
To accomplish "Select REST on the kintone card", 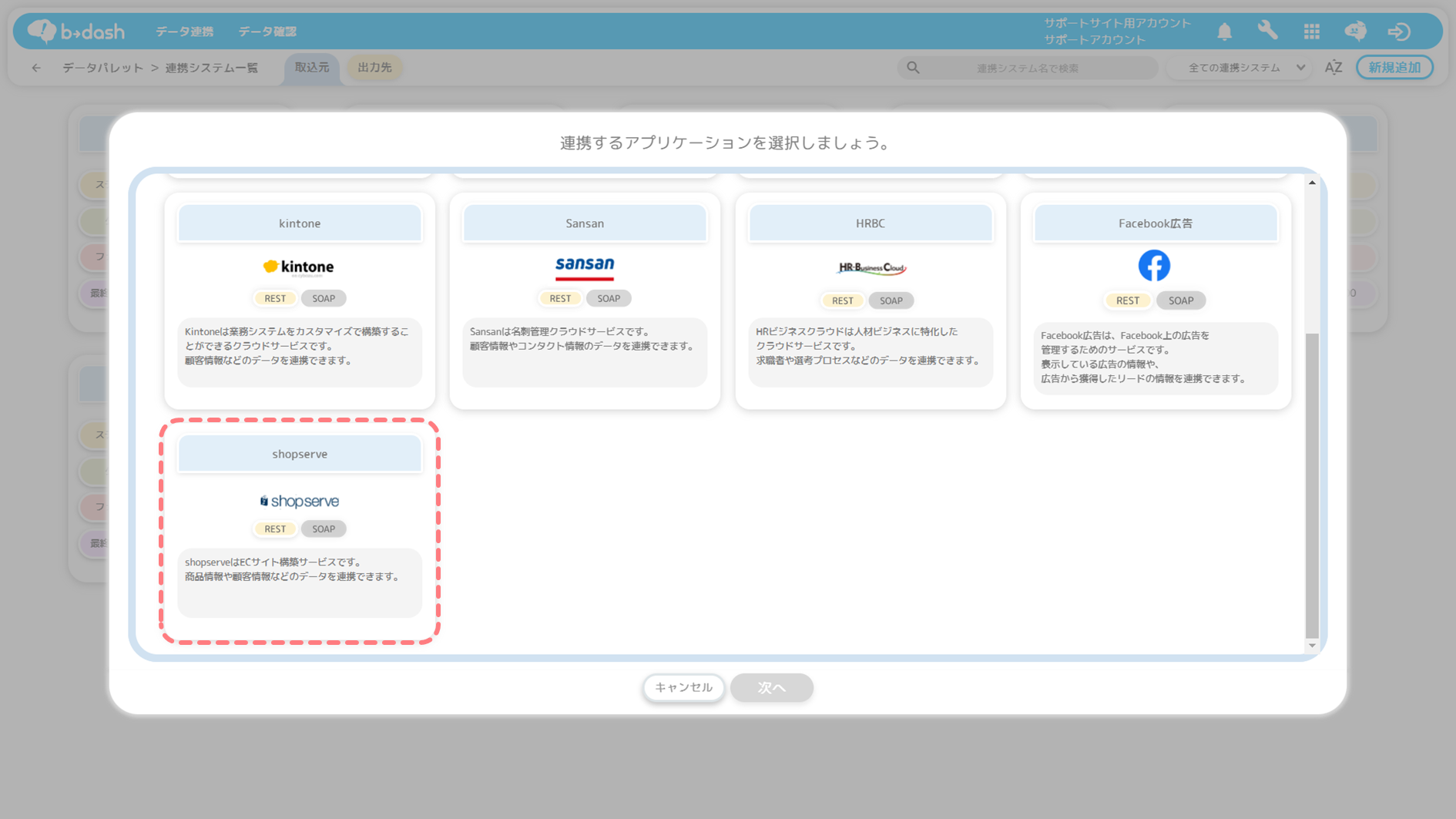I will tap(275, 298).
